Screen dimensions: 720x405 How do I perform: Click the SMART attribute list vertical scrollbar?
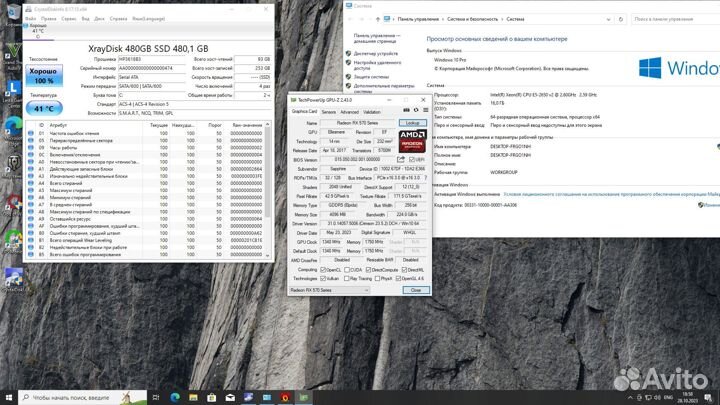click(268, 189)
